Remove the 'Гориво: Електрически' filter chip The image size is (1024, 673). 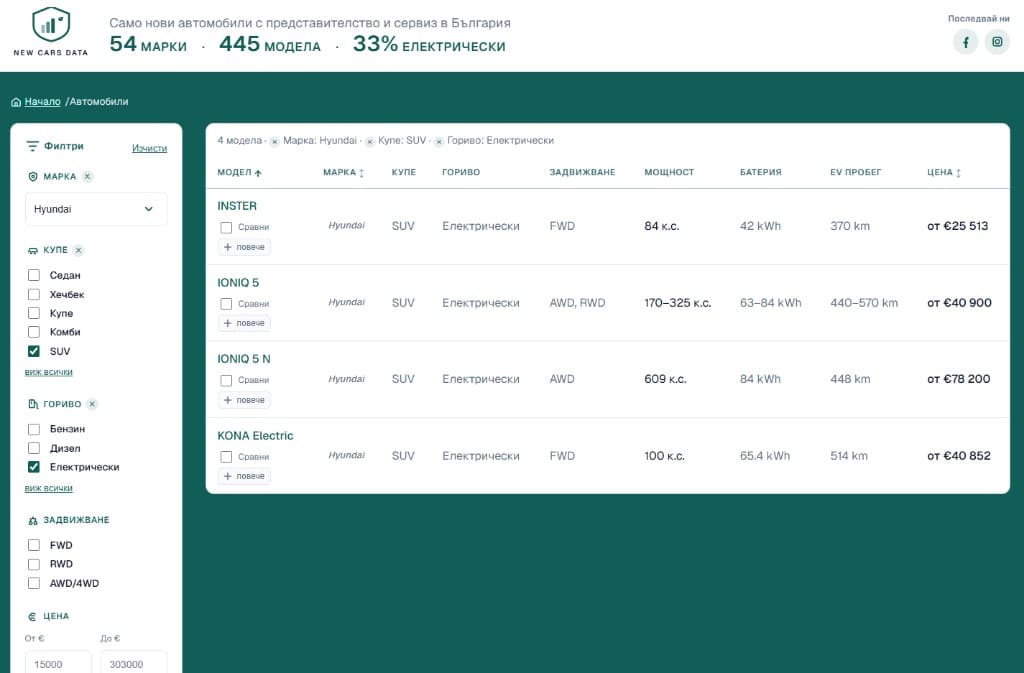[439, 142]
